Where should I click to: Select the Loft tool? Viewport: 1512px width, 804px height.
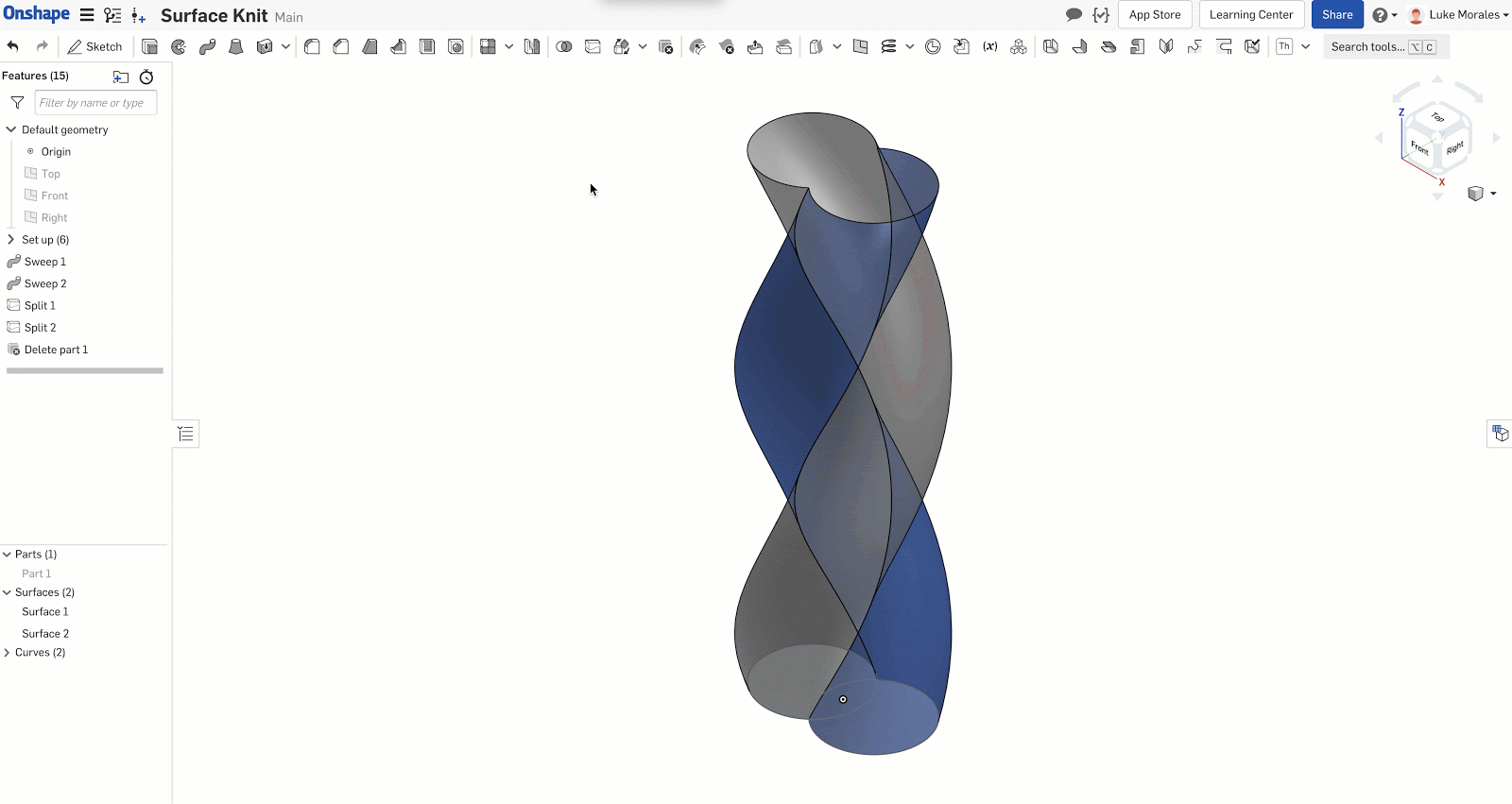(236, 46)
